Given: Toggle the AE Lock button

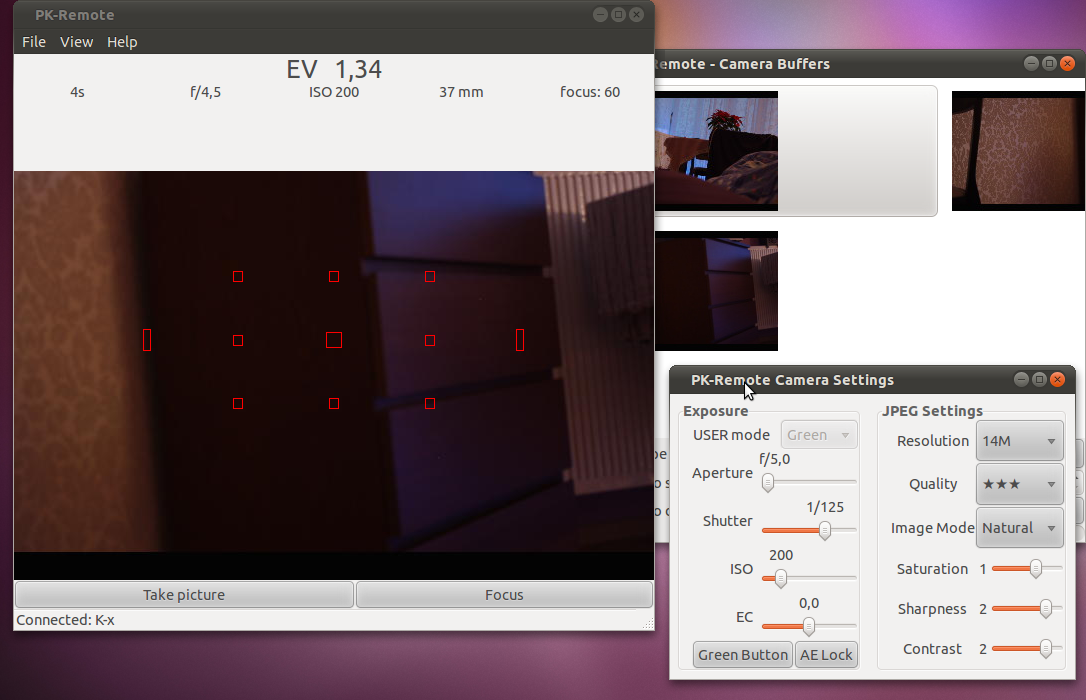Looking at the screenshot, I should pyautogui.click(x=826, y=655).
